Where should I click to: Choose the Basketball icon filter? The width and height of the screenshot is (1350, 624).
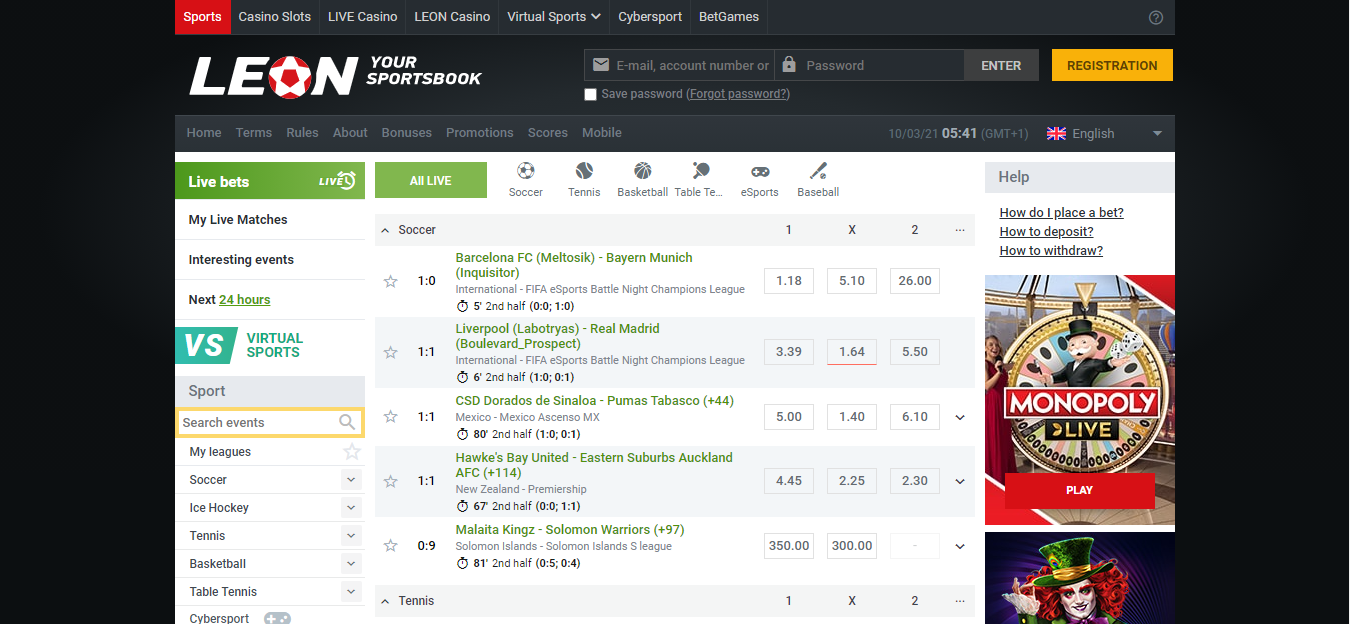click(642, 171)
